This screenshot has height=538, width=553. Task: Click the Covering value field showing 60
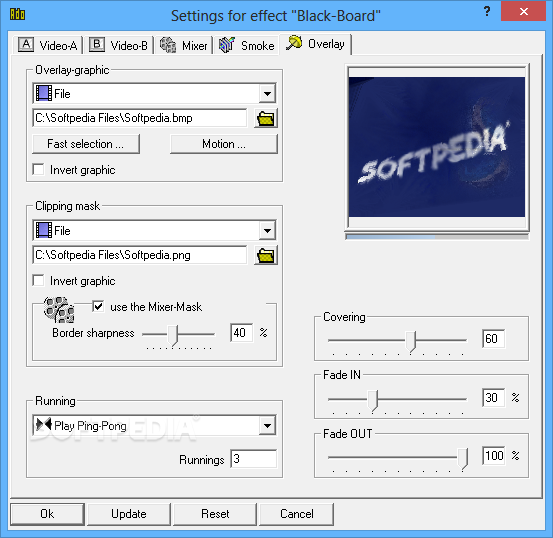pyautogui.click(x=493, y=339)
